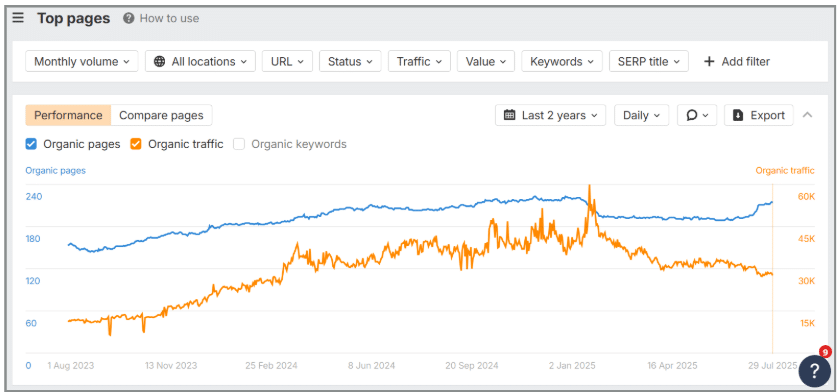Select the Performance tab

point(68,115)
